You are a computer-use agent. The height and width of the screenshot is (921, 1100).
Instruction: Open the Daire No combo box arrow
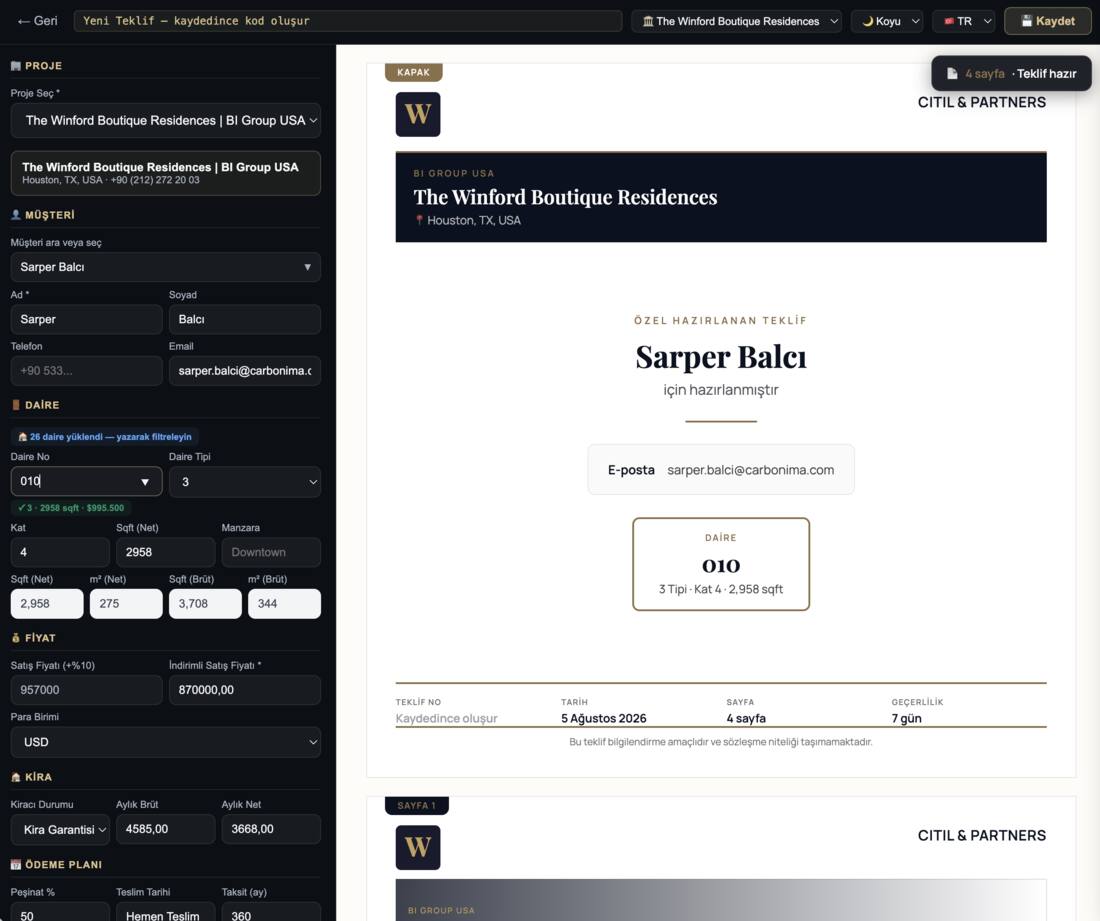click(x=145, y=482)
